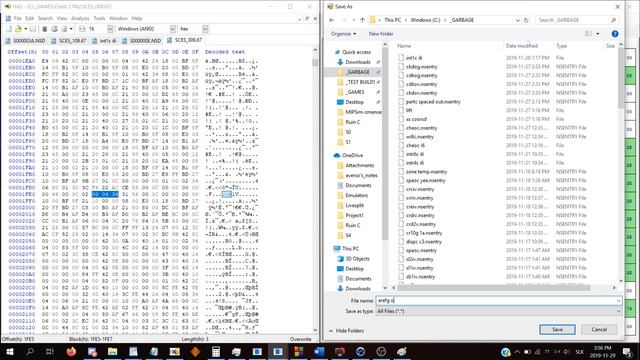Select ckdog.nsentry file

coord(421,67)
